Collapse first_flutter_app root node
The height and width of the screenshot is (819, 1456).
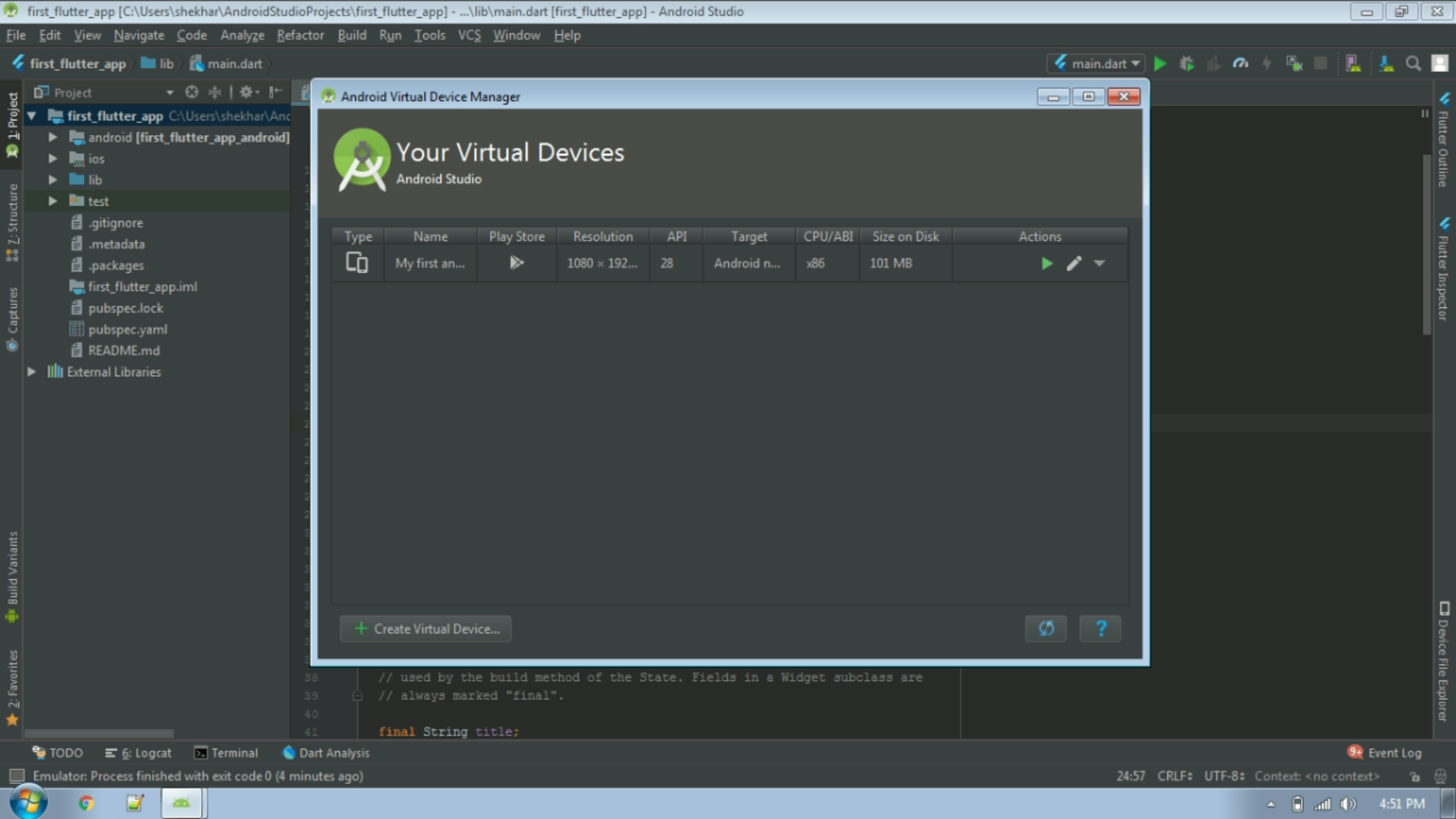[32, 116]
